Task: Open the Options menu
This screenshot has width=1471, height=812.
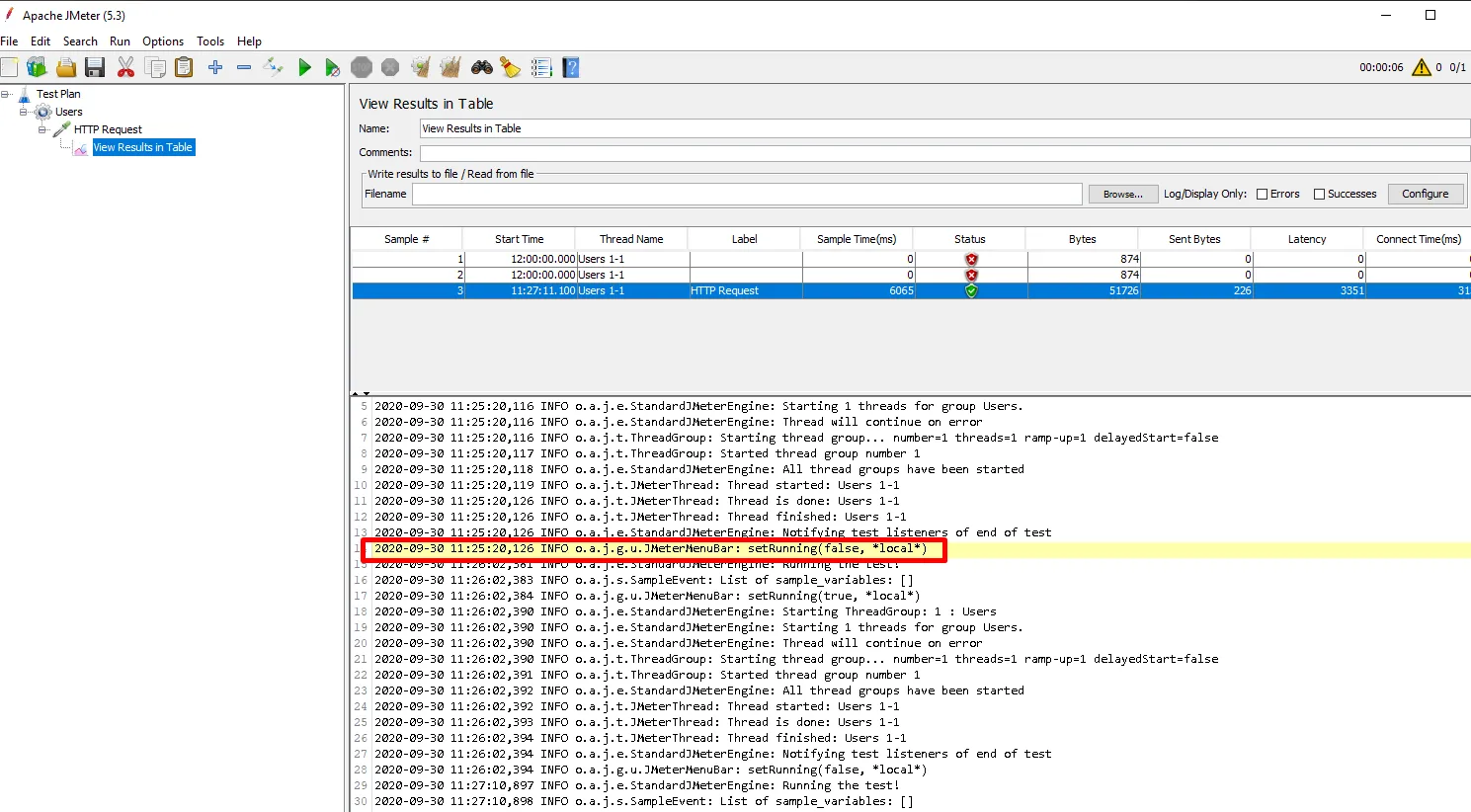Action: (163, 41)
